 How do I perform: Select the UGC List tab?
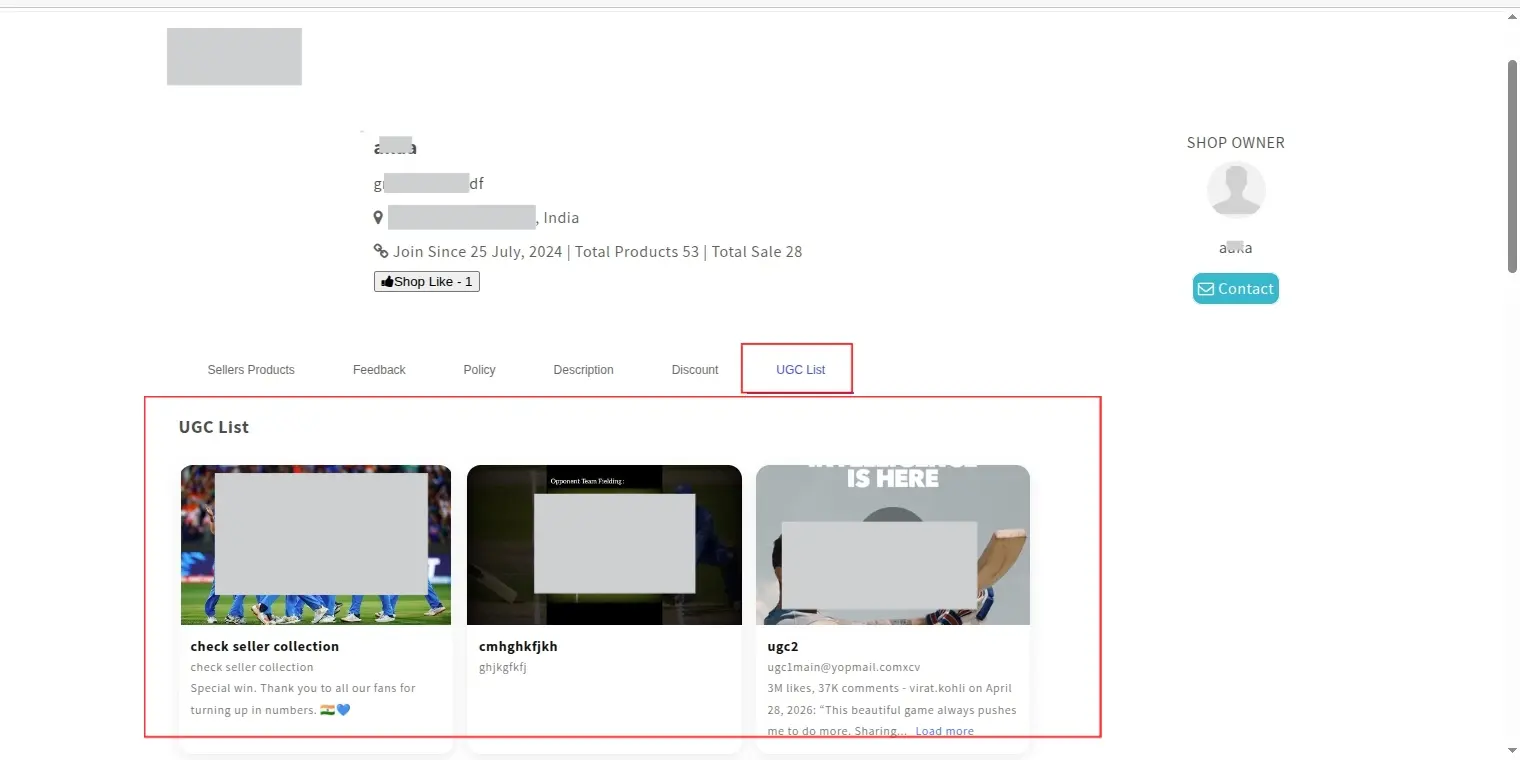800,370
